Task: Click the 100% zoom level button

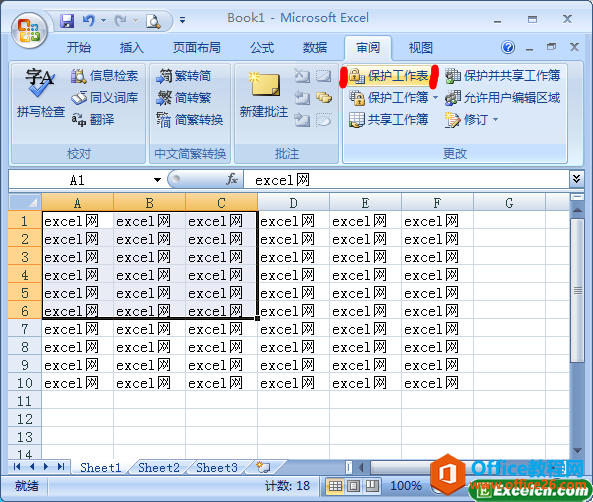Action: pyautogui.click(x=405, y=486)
